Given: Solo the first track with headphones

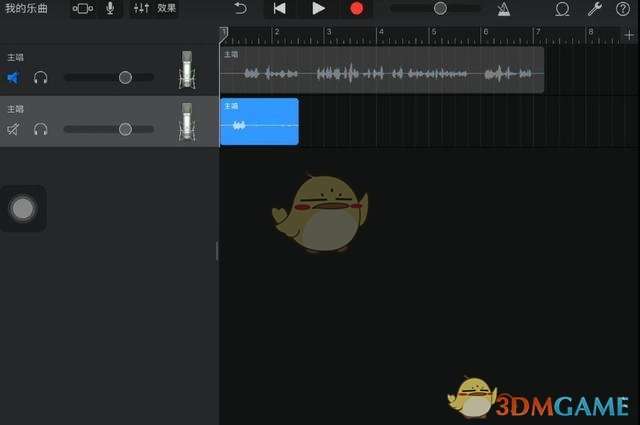Looking at the screenshot, I should pyautogui.click(x=41, y=77).
